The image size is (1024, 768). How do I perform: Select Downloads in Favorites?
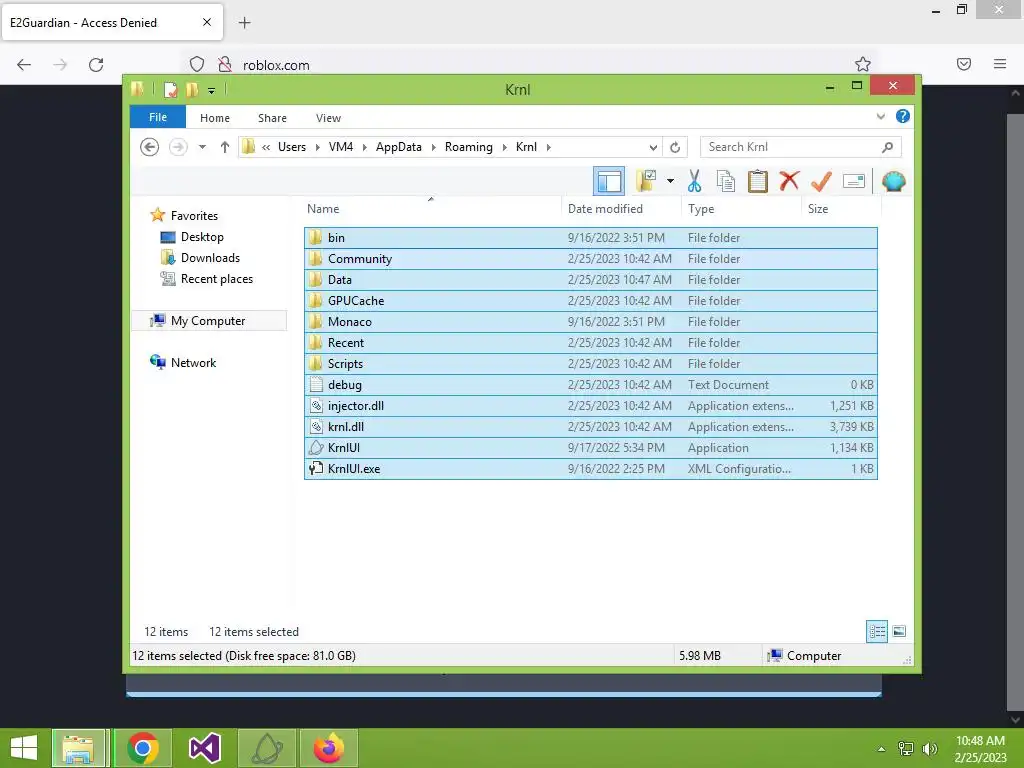click(x=210, y=258)
